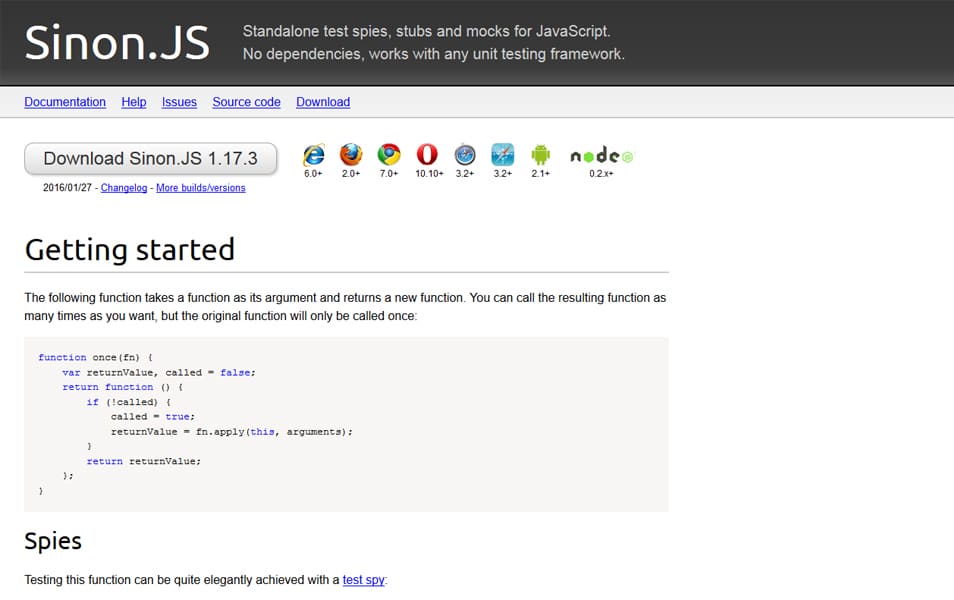
Task: Click Download Sinon.JS 1.17.3 button
Action: pos(151,159)
